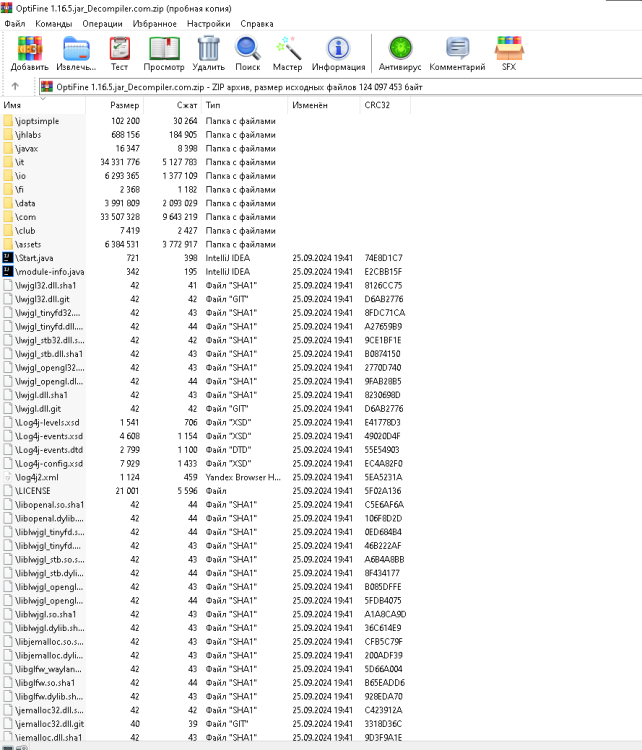Select the \javax folder icon
The image size is (642, 750).
[x=8, y=148]
